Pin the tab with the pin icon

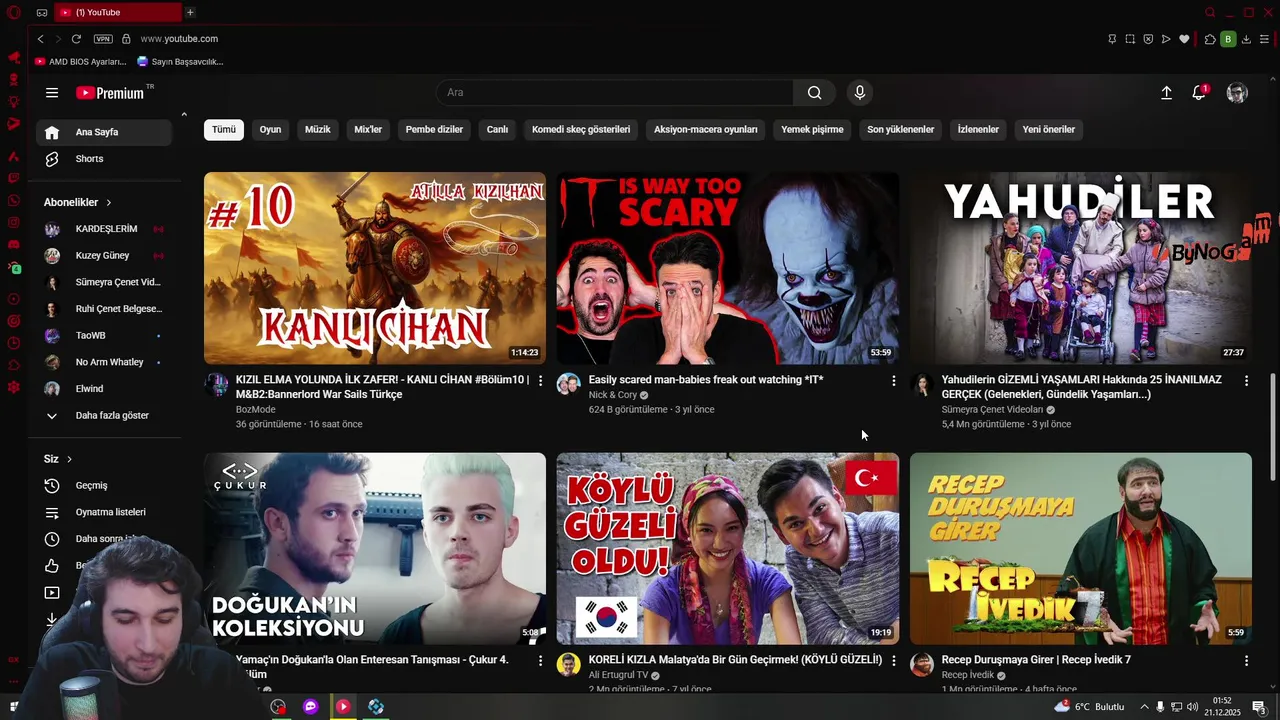click(1112, 39)
